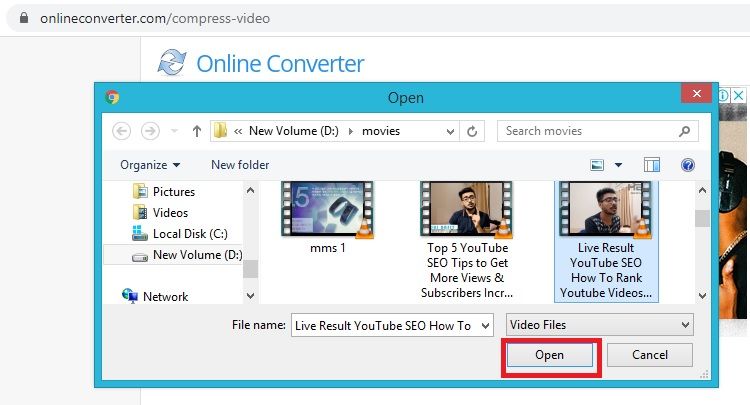Refresh the movies folder view
The width and height of the screenshot is (750, 405).
(x=472, y=131)
